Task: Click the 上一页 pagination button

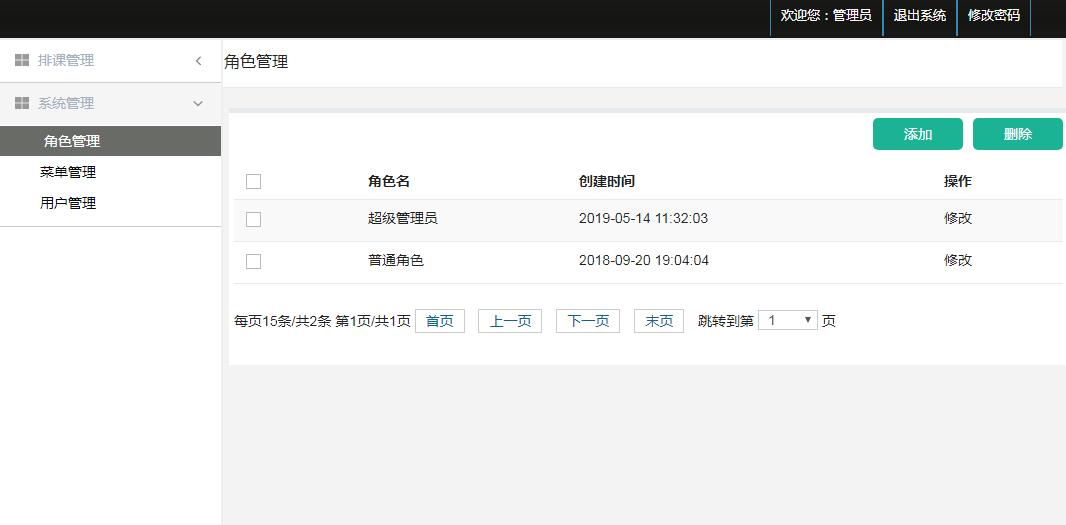Action: coord(510,321)
